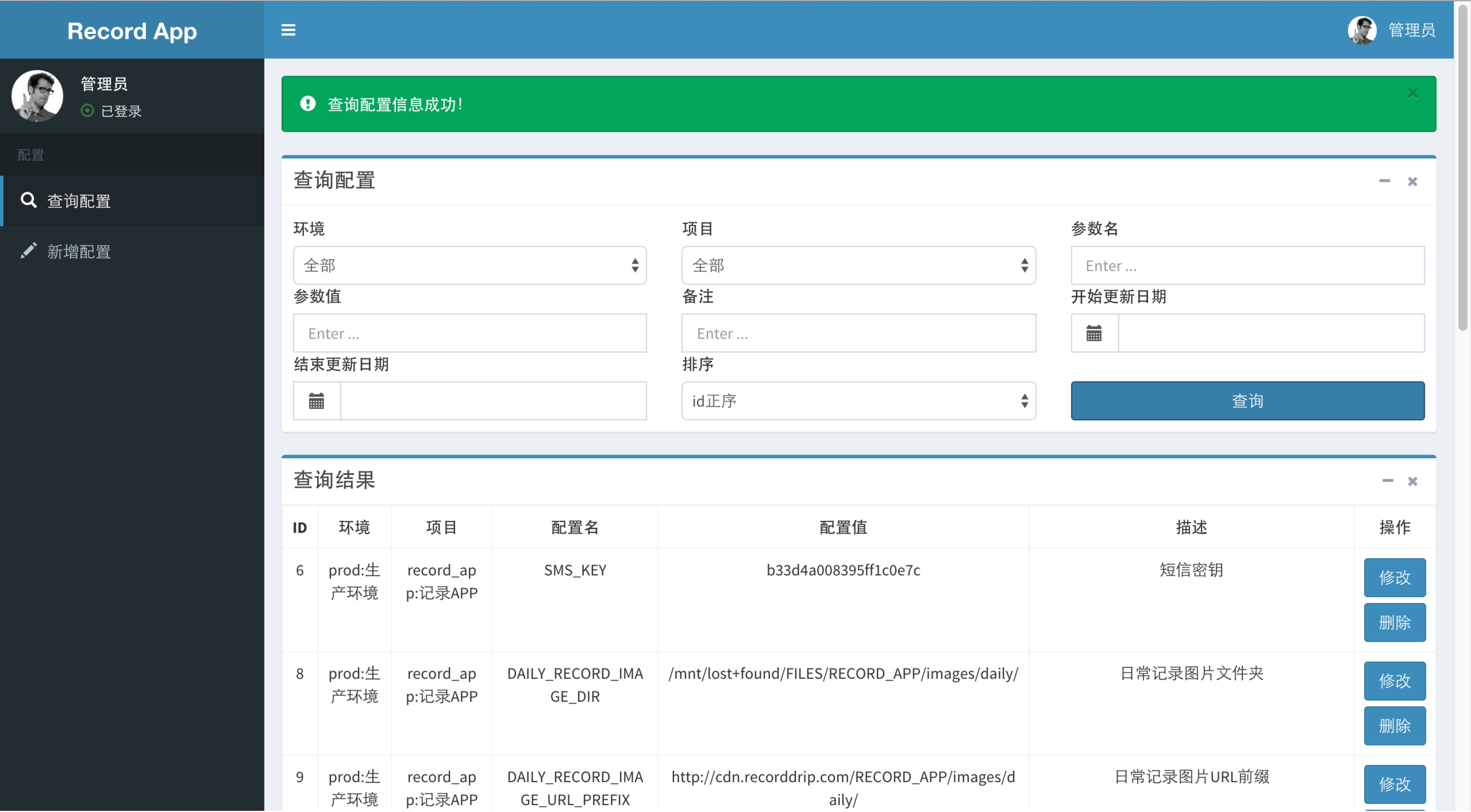Focus the 参数值 input field
Screen dimensions: 1471x812
[x=469, y=333]
